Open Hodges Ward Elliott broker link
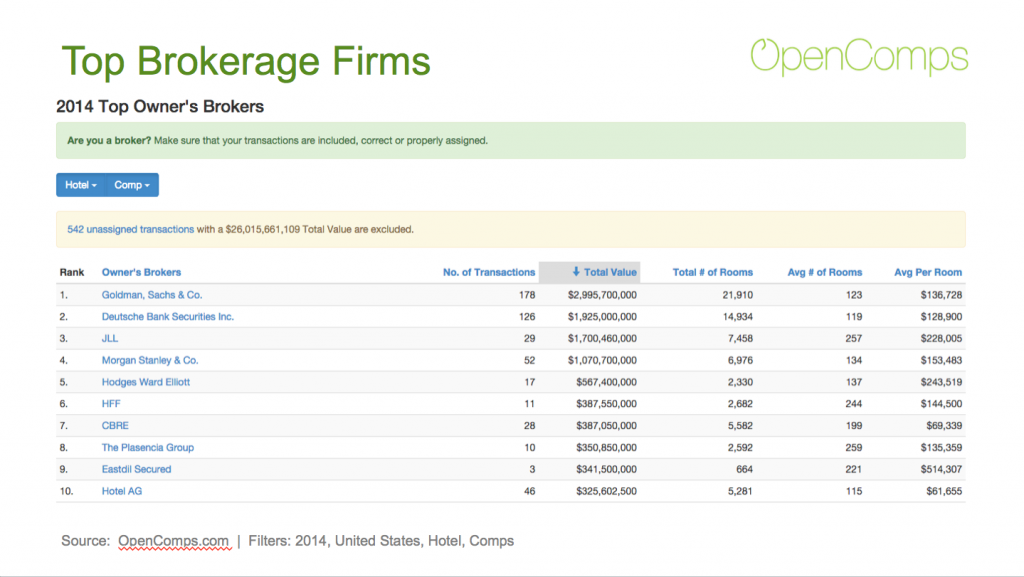This screenshot has width=1024, height=577. point(146,382)
